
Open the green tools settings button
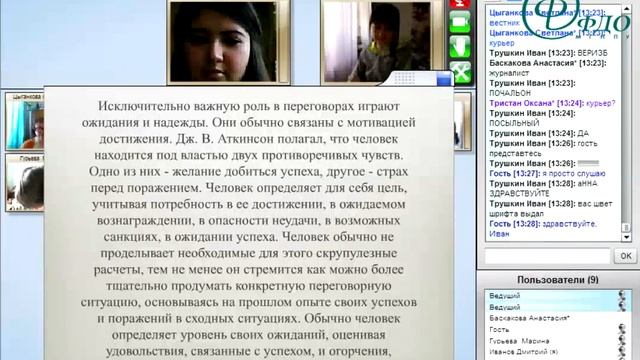(x=460, y=72)
